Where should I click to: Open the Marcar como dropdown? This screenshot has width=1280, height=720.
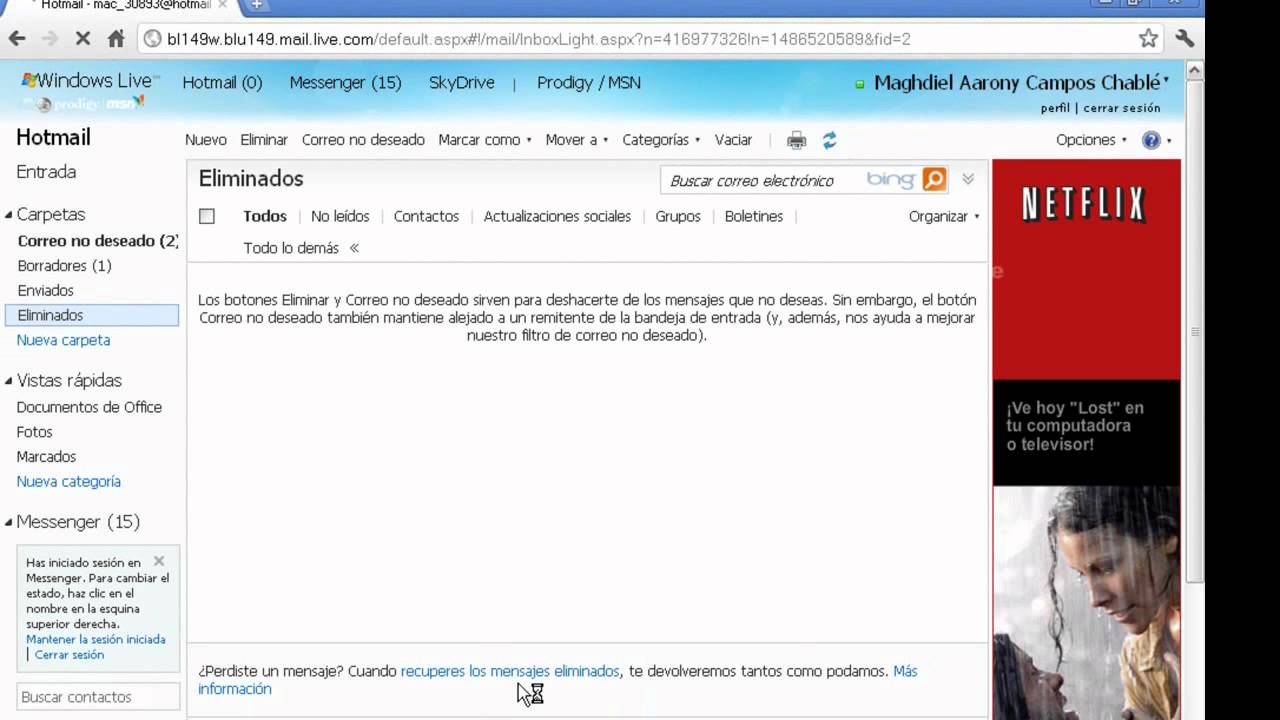[x=485, y=140]
